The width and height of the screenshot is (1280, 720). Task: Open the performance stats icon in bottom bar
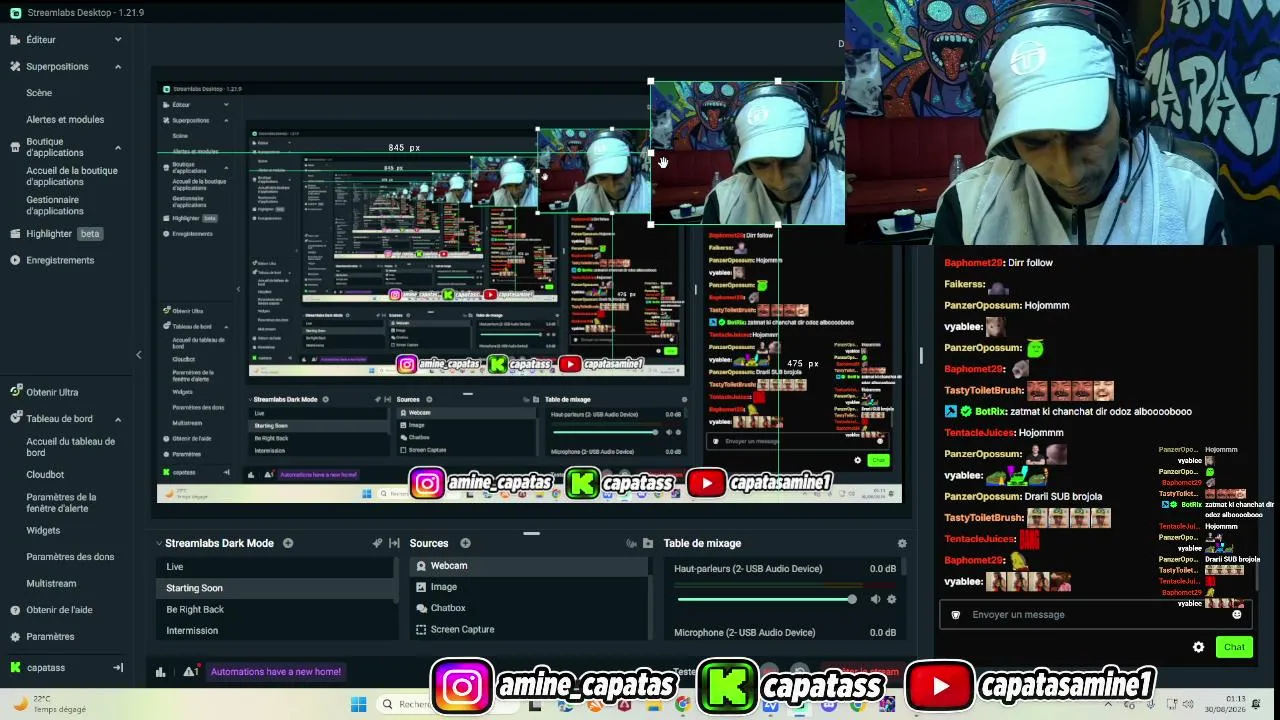pos(160,672)
